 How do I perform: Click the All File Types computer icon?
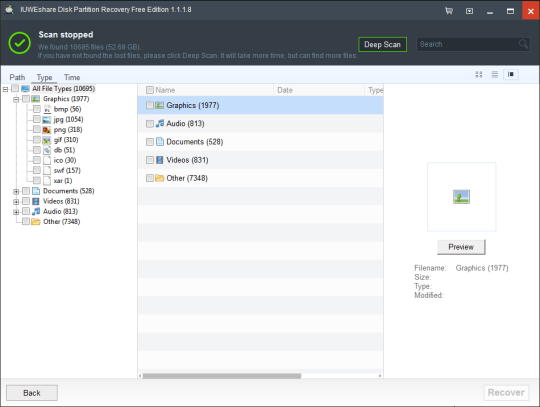click(x=25, y=89)
